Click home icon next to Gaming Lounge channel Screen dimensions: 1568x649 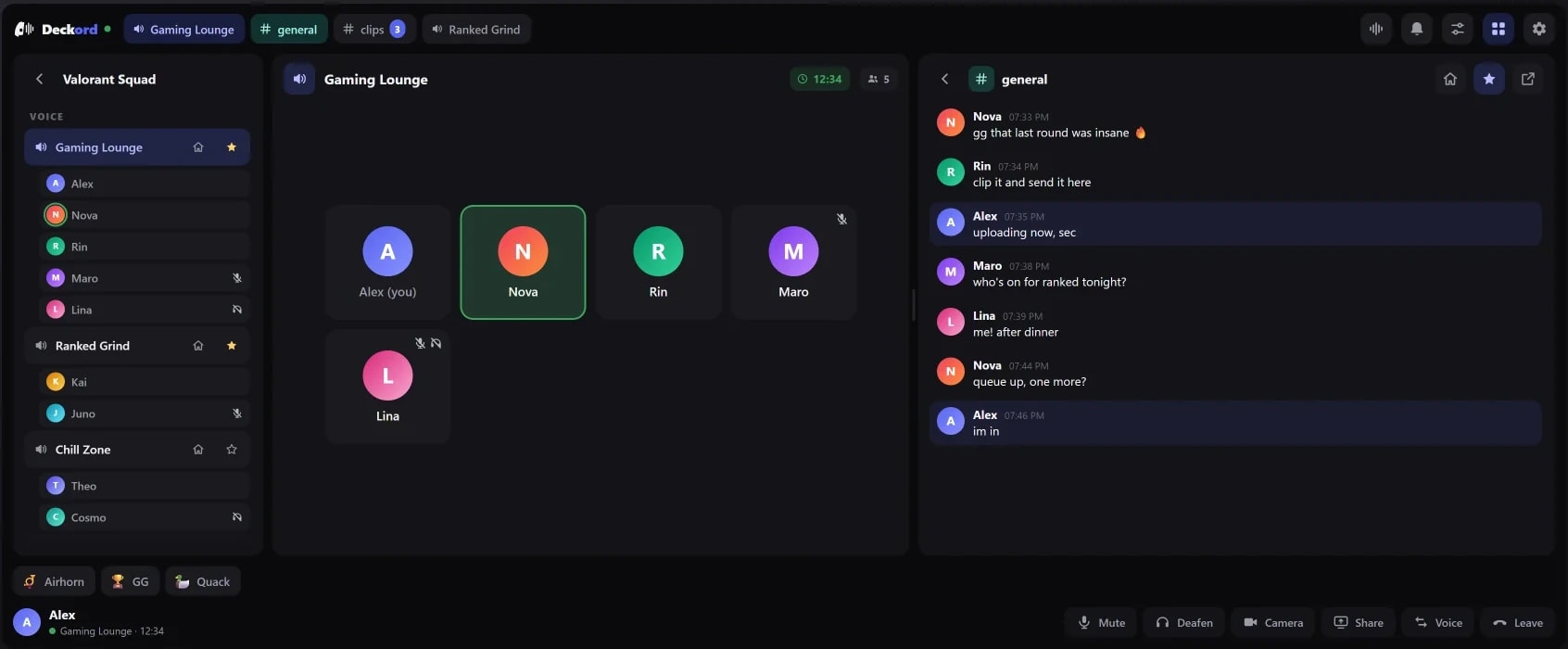(x=198, y=147)
